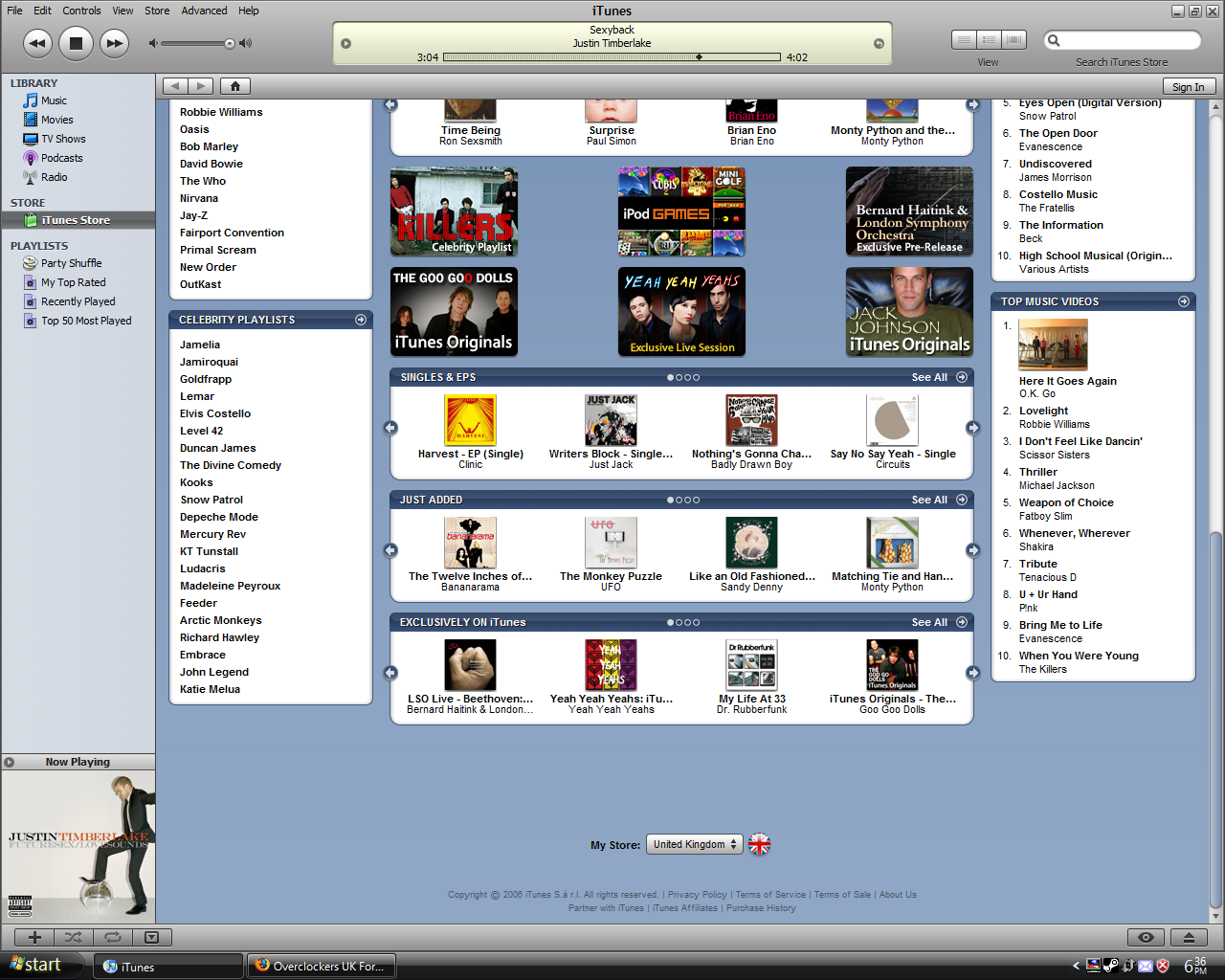Toggle the artwork viewer button
This screenshot has height=980, width=1225.
(x=151, y=938)
